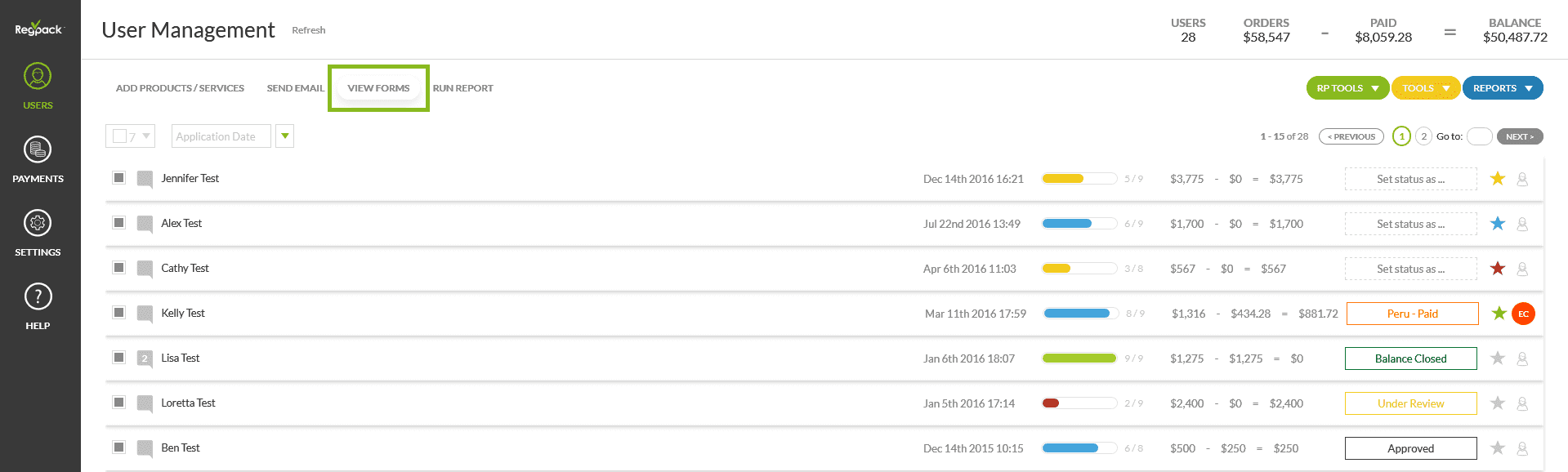Open the Payments sidebar icon

pyautogui.click(x=38, y=159)
